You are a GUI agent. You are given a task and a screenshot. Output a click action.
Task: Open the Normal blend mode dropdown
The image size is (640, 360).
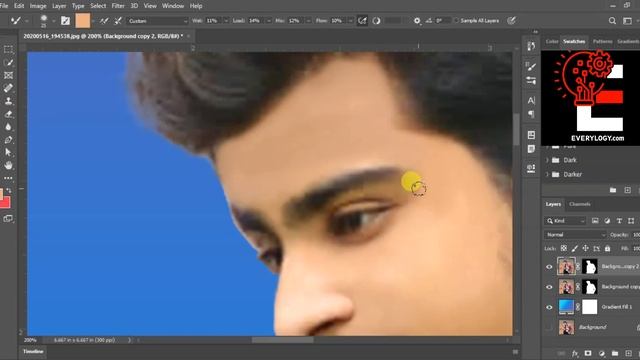(x=575, y=235)
